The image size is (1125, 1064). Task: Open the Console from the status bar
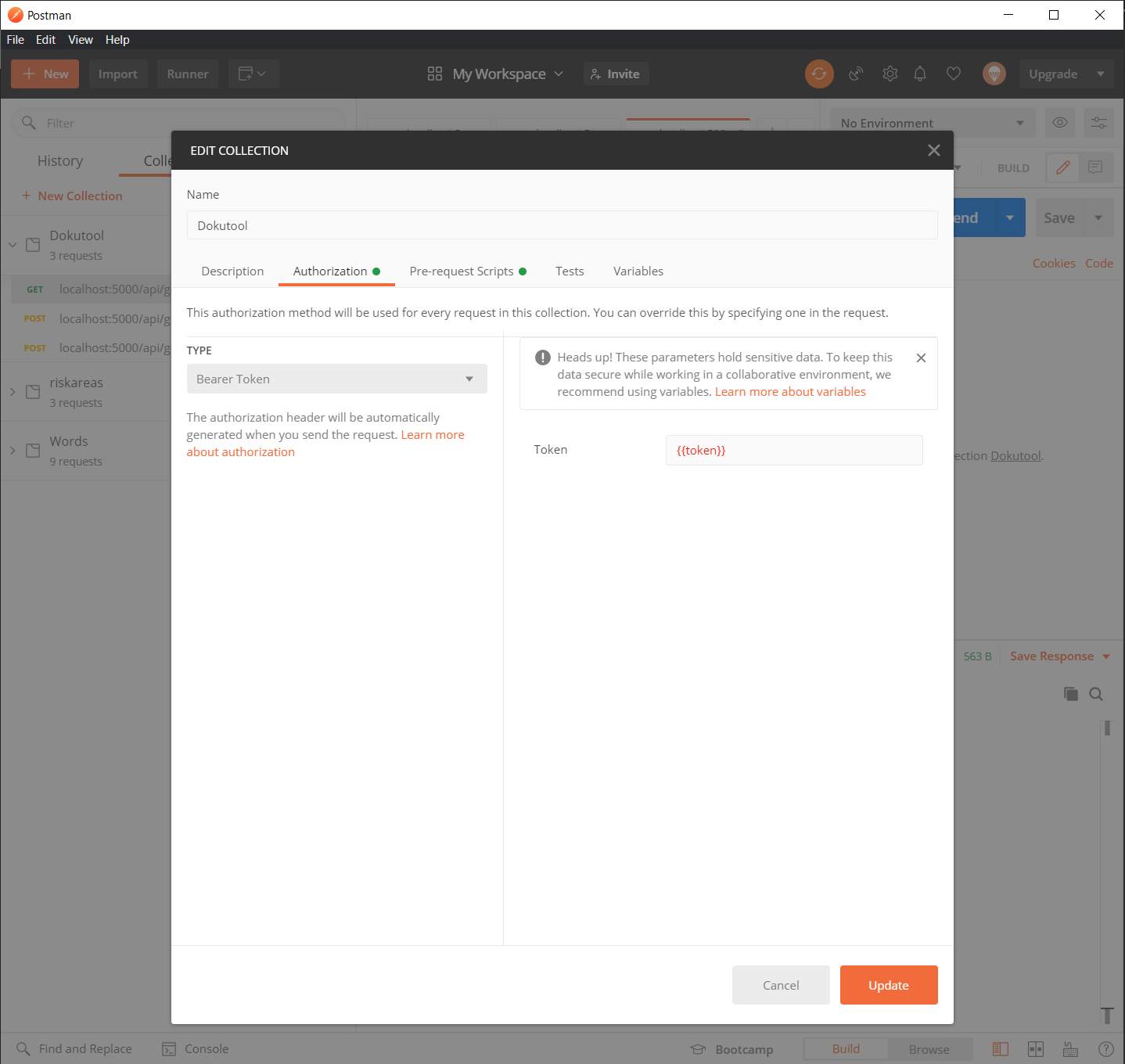(x=195, y=1049)
